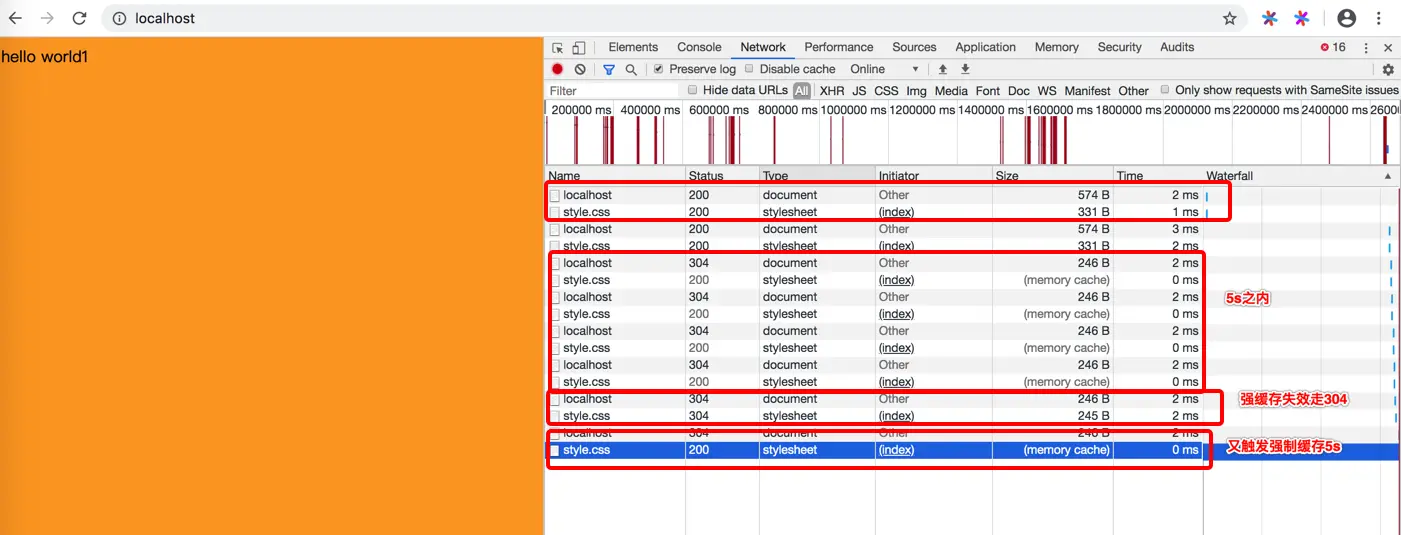Import HAR file with upload arrow
This screenshot has height=535, width=1402.
click(x=942, y=69)
